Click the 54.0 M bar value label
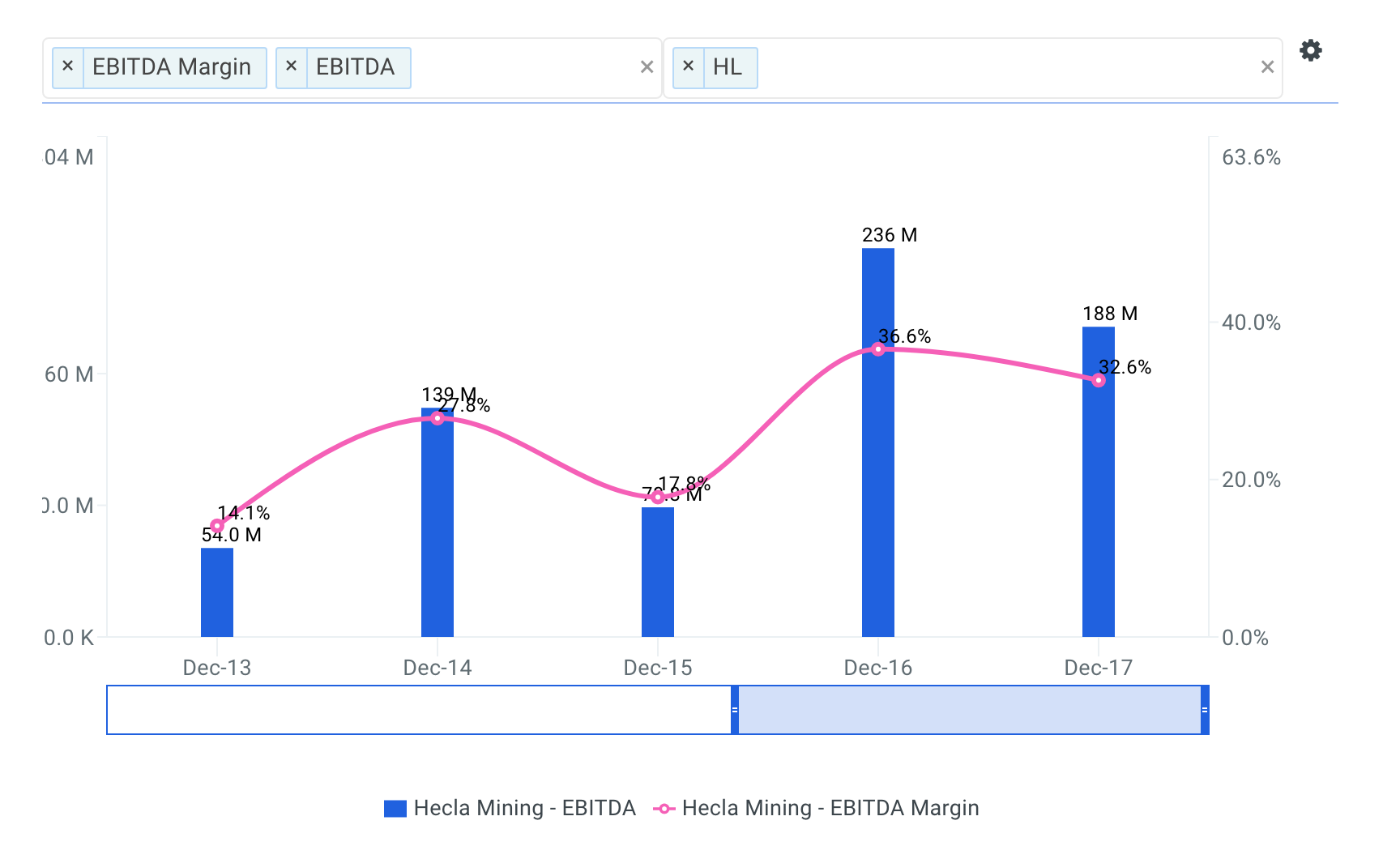The height and width of the screenshot is (859, 1400). tap(232, 535)
